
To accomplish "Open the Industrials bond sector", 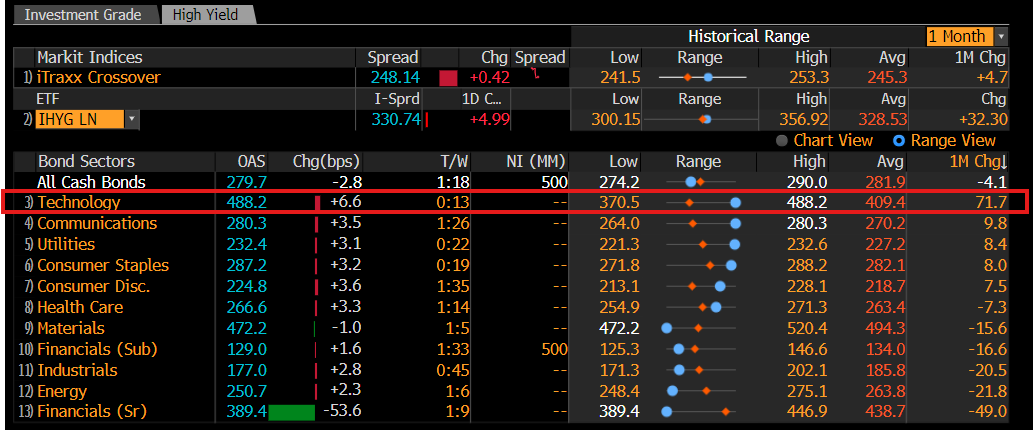I will click(77, 370).
